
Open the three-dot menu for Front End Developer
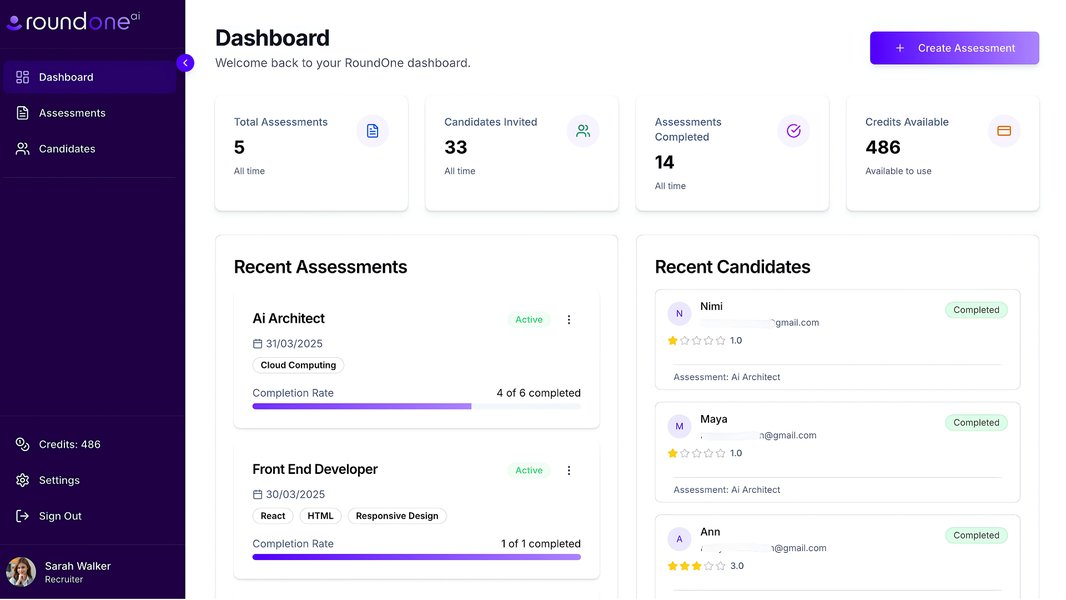tap(569, 470)
